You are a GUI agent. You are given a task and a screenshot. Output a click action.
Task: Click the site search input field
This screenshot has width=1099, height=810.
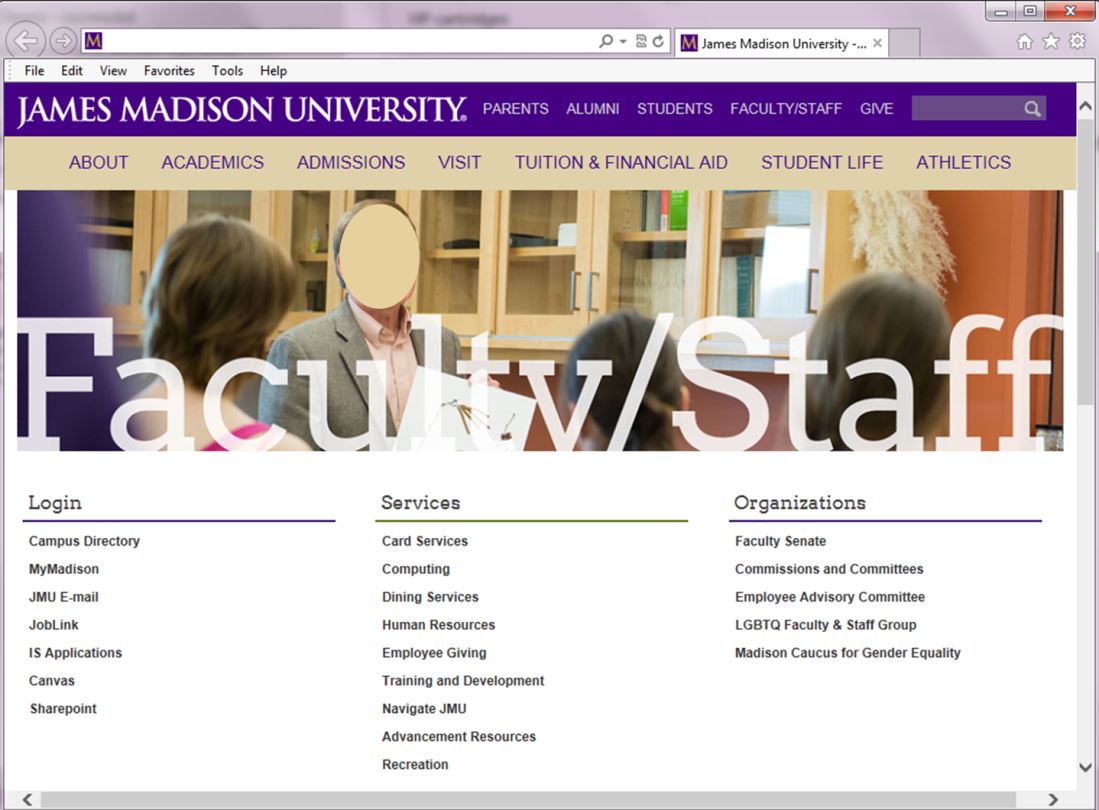point(966,108)
